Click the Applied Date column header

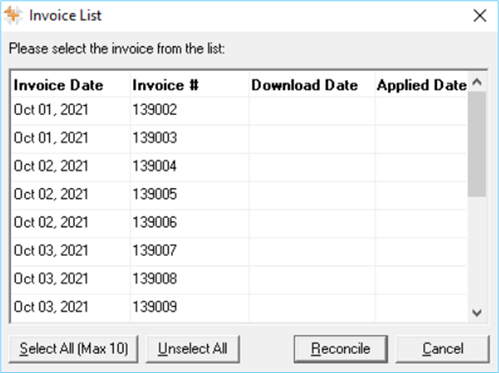coord(421,85)
